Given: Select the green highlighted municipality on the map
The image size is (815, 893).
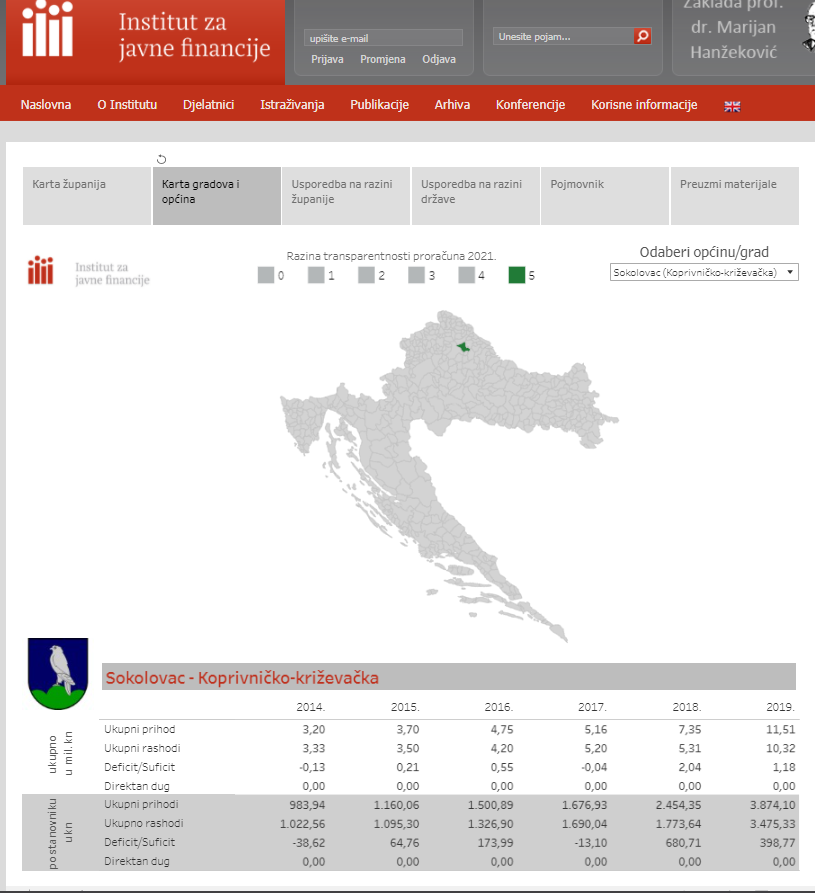Looking at the screenshot, I should point(462,347).
